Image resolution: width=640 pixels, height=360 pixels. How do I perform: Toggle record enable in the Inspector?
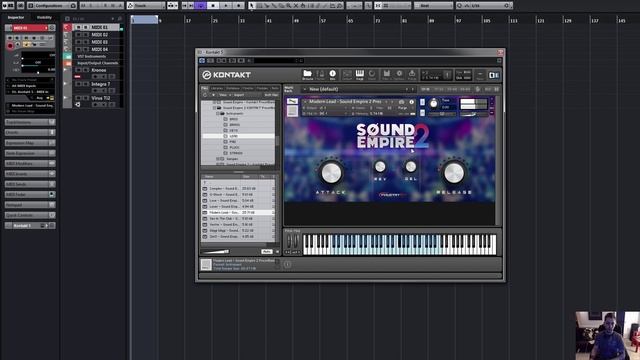[x=10, y=46]
